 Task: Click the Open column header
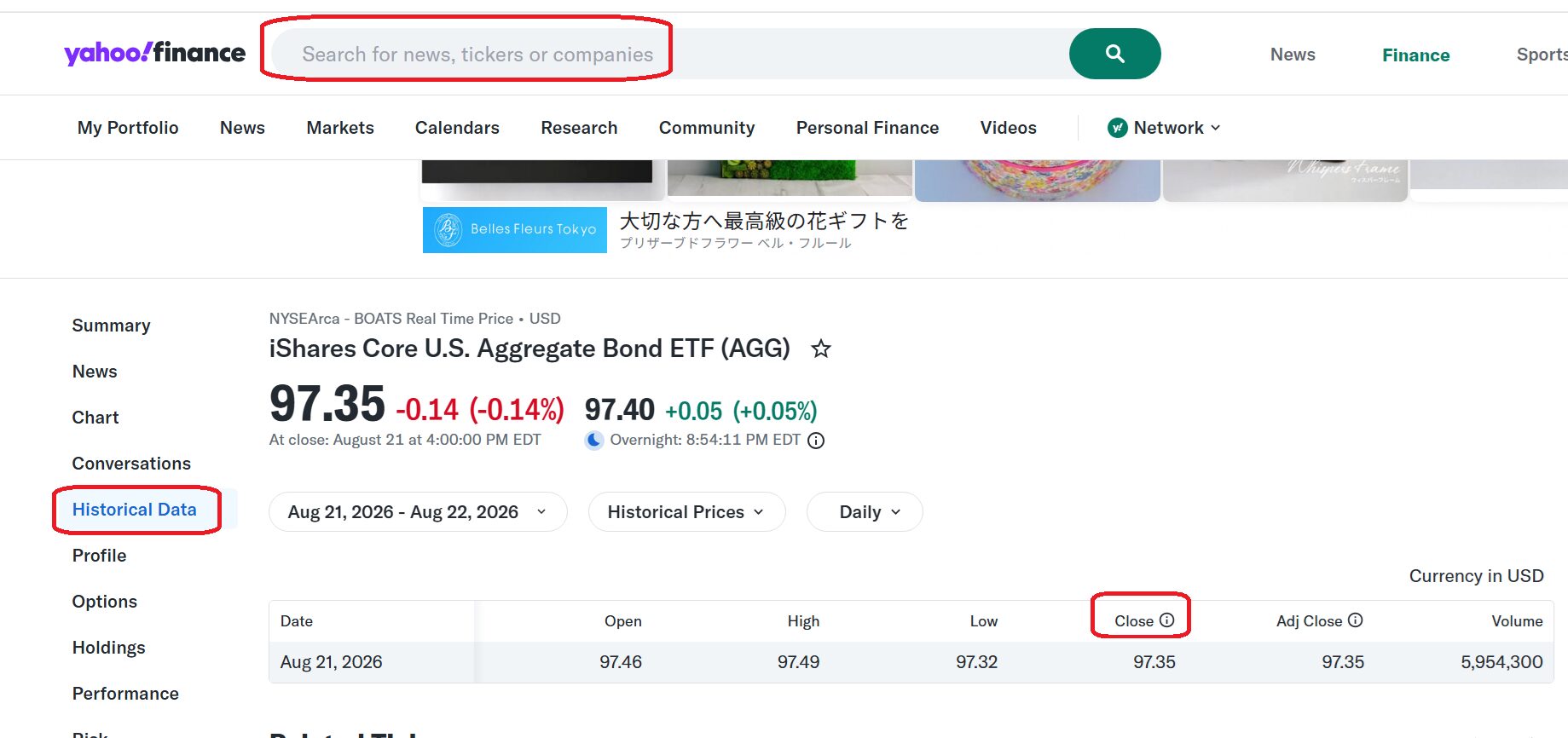(623, 621)
